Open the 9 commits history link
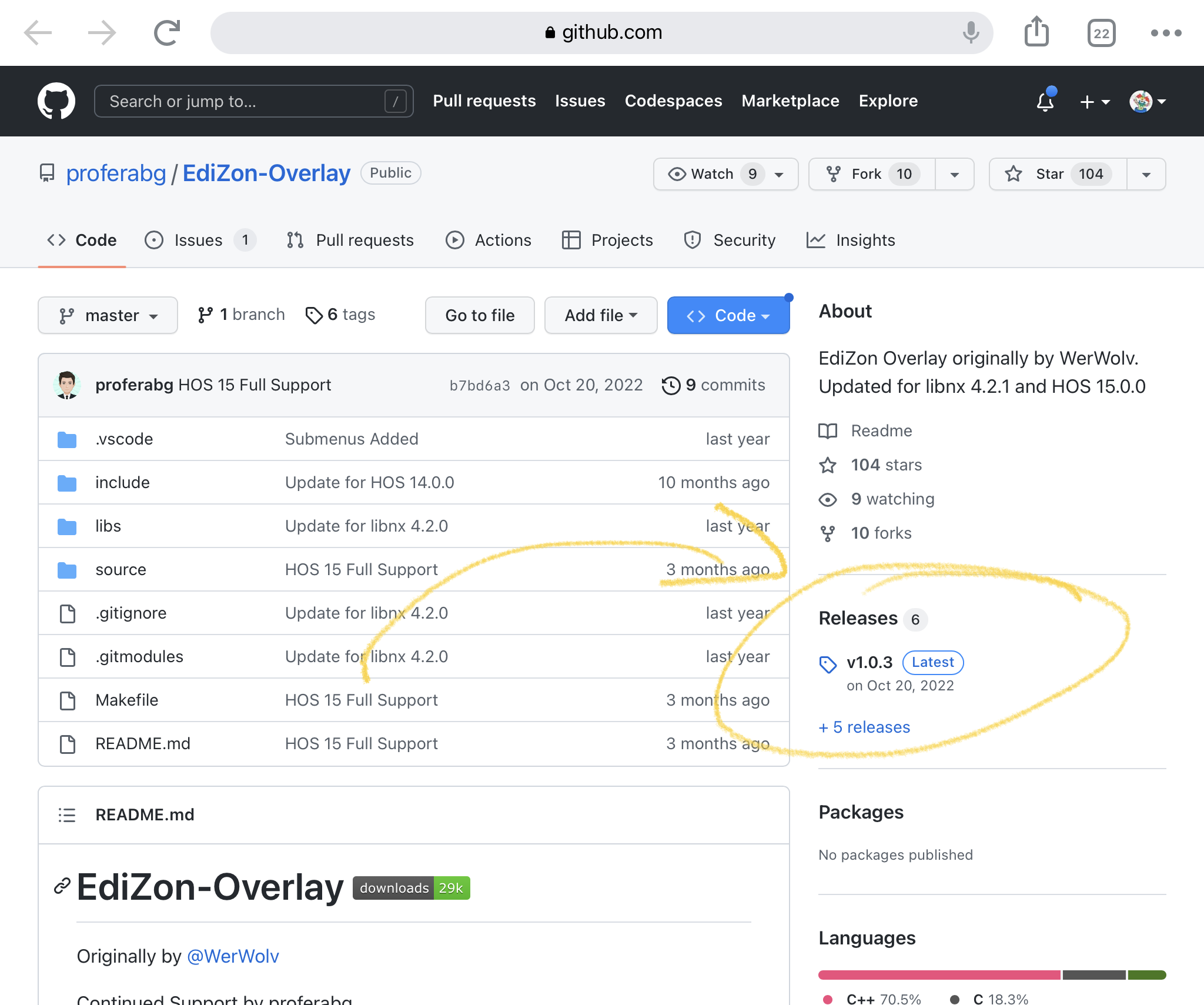This screenshot has height=1005, width=1204. click(x=714, y=385)
